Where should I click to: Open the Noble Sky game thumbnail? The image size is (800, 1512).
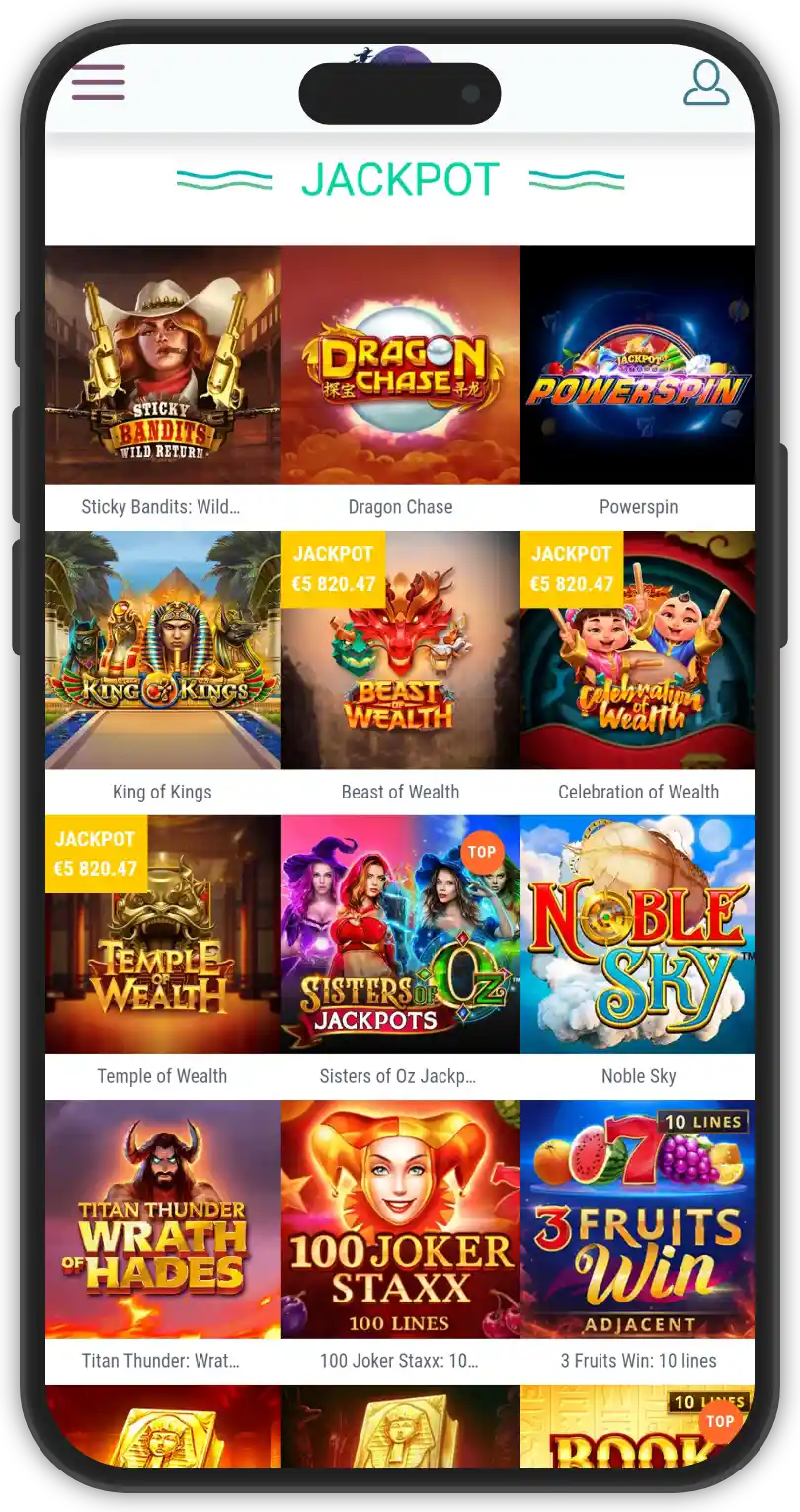[x=637, y=935]
